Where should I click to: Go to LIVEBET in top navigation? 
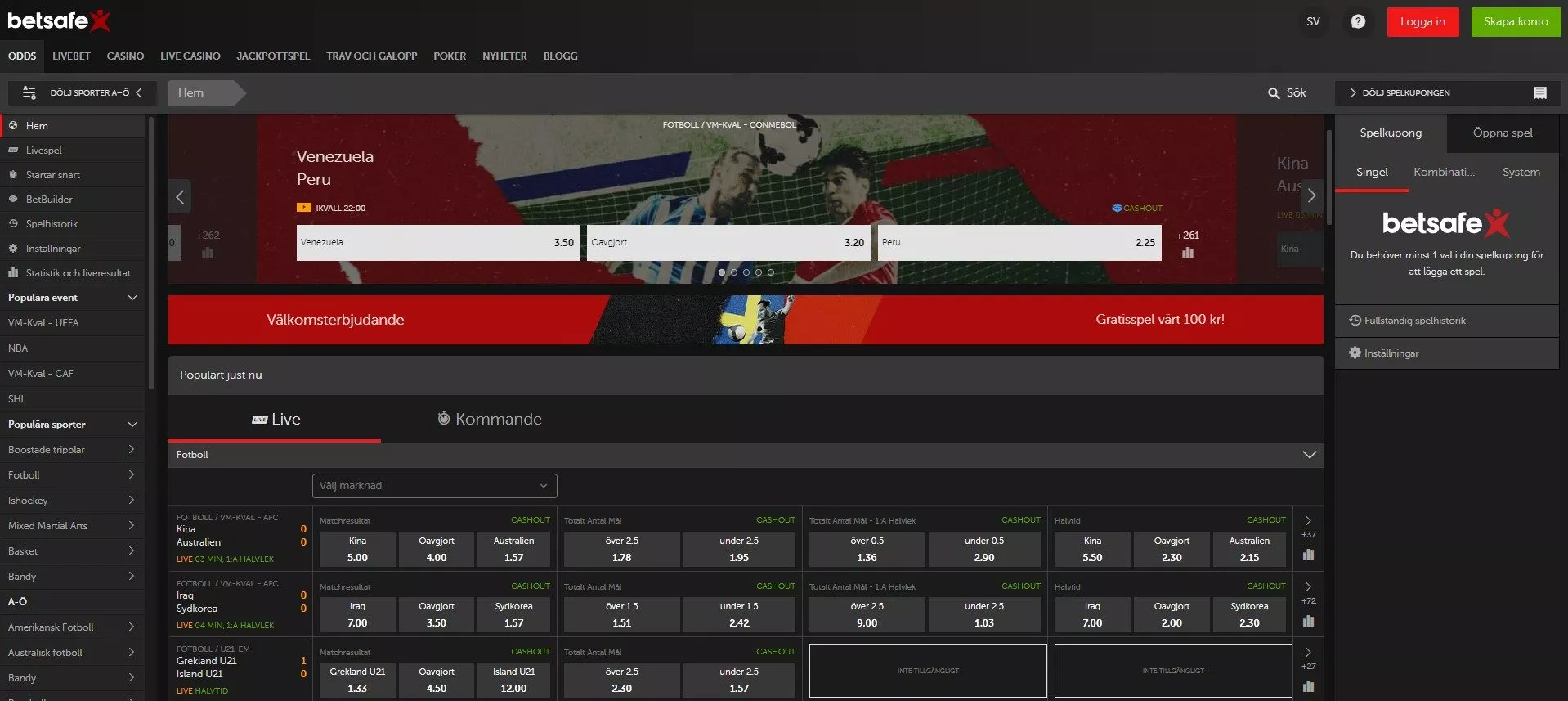71,56
